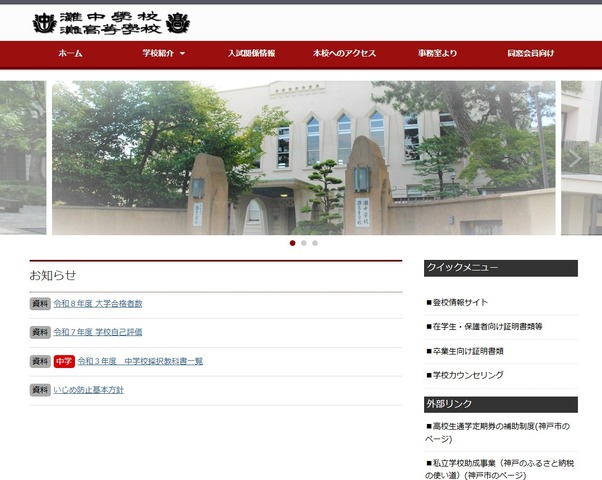Click the お知らせ section heading
The height and width of the screenshot is (480, 602).
click(x=53, y=275)
